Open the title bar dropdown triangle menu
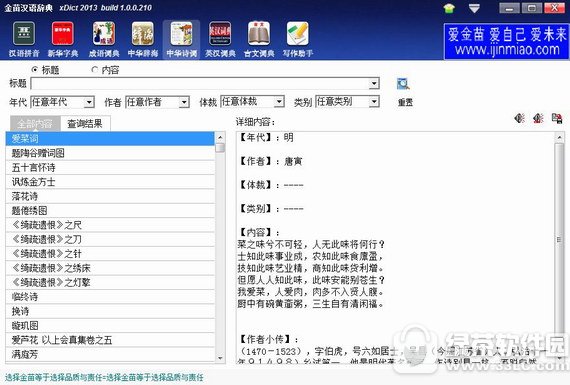Image resolution: width=570 pixels, height=385 pixels. 474,8
